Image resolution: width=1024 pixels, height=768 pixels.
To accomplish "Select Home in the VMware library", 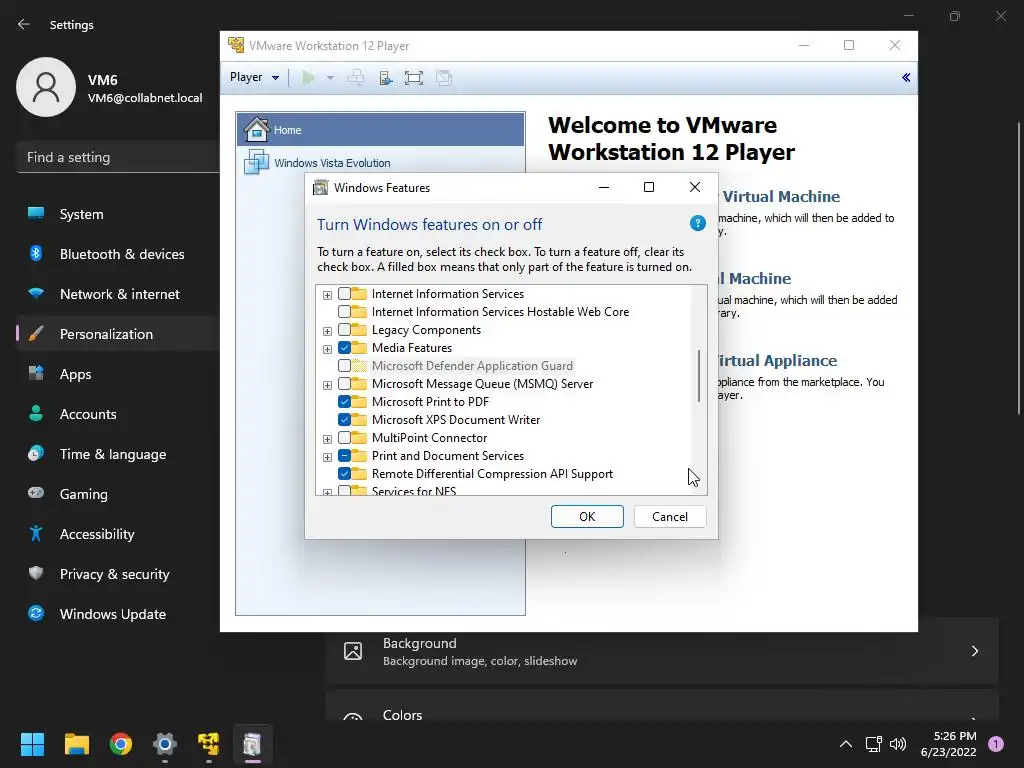I will click(x=381, y=129).
